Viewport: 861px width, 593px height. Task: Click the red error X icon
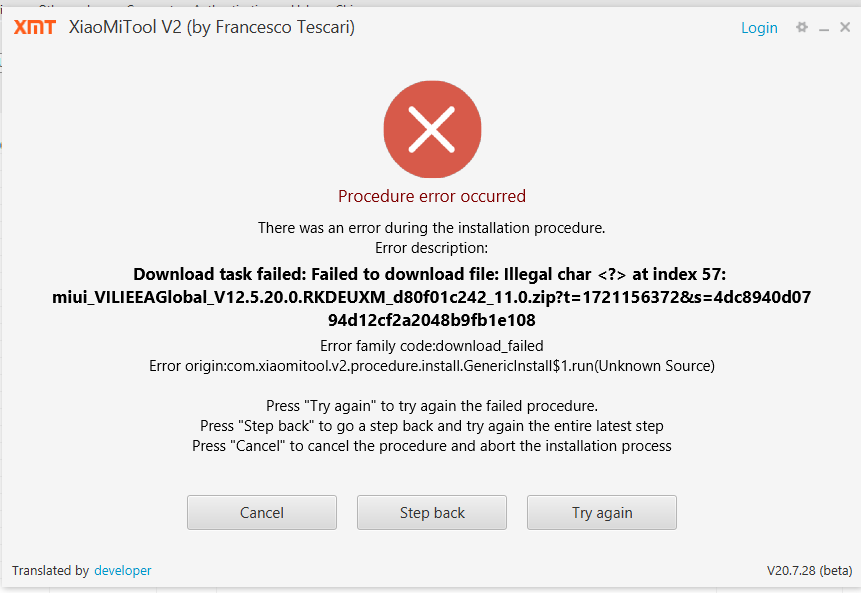(x=432, y=129)
